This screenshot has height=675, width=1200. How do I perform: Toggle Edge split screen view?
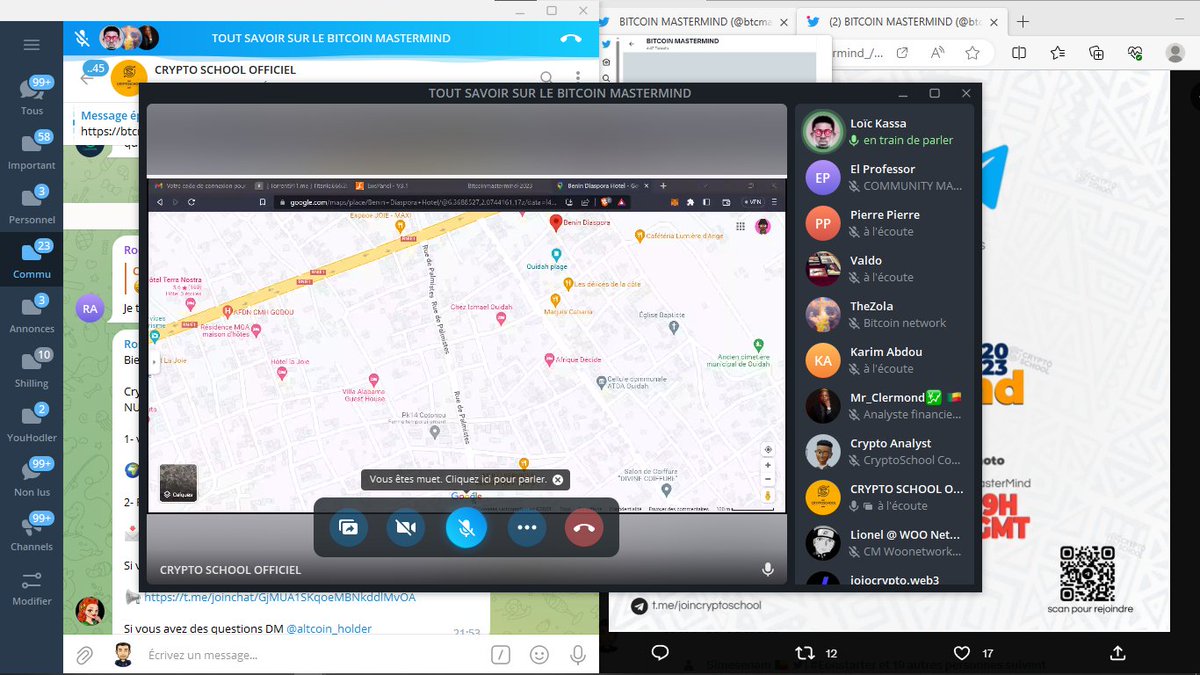point(1019,53)
